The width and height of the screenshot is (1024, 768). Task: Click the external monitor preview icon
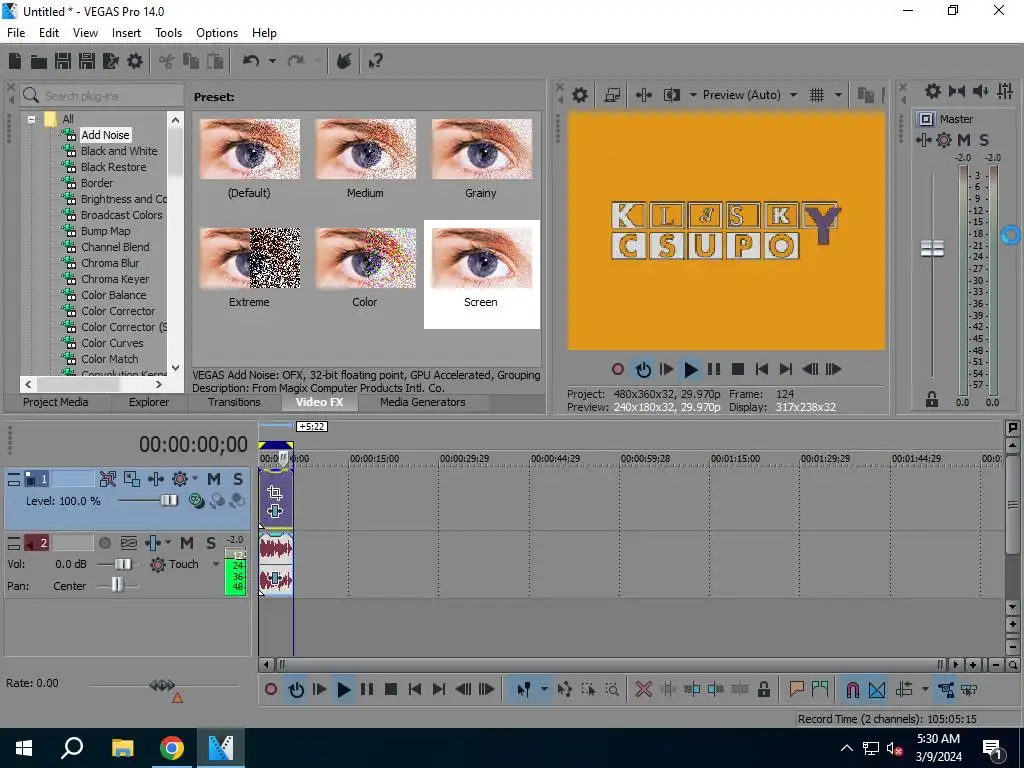pyautogui.click(x=612, y=95)
